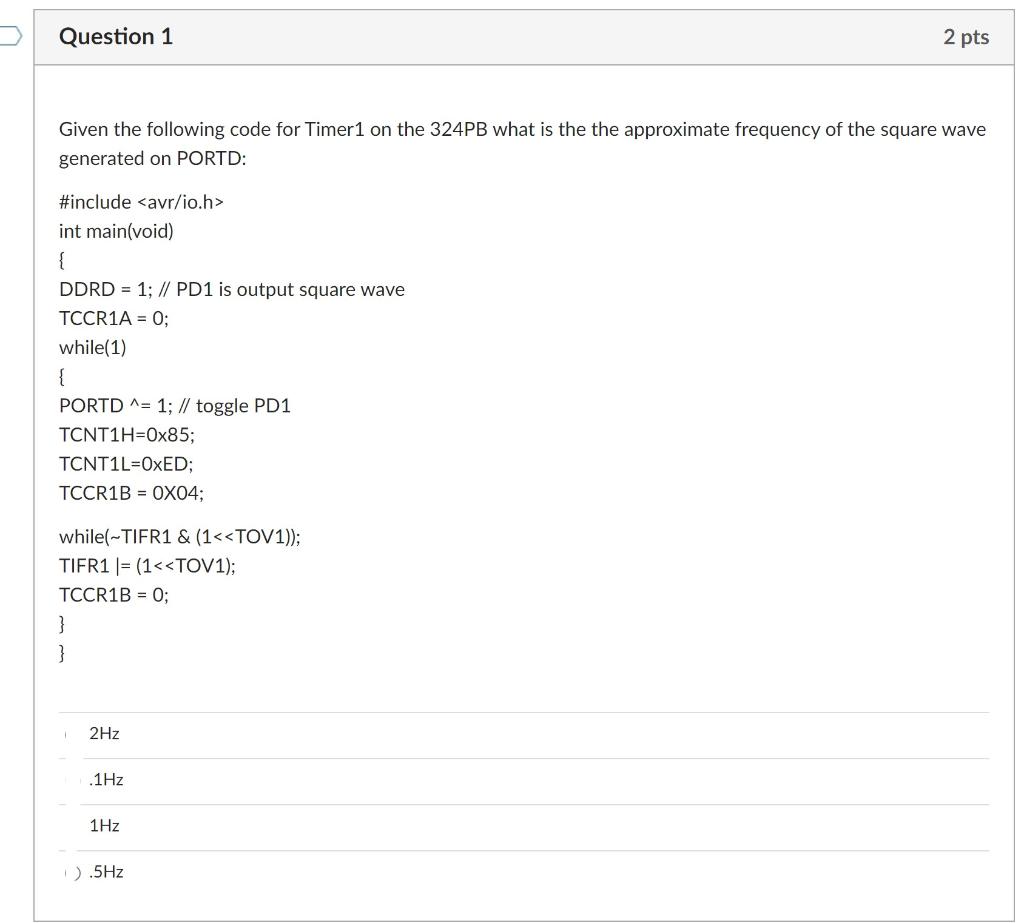Click the question prompt text

click(x=520, y=143)
